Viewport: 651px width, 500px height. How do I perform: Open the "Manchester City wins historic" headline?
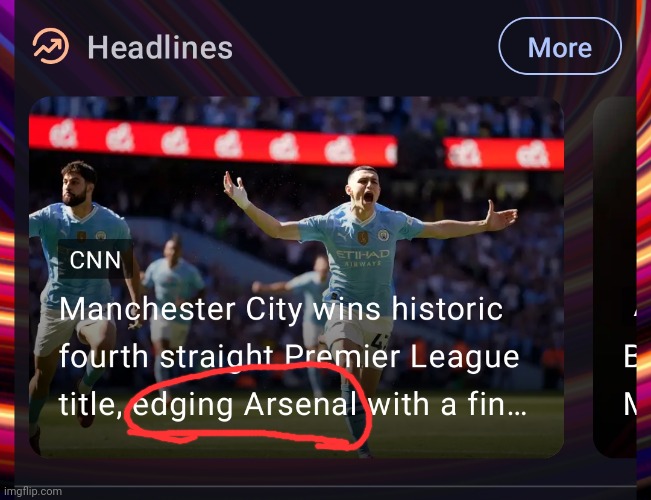pos(280,309)
